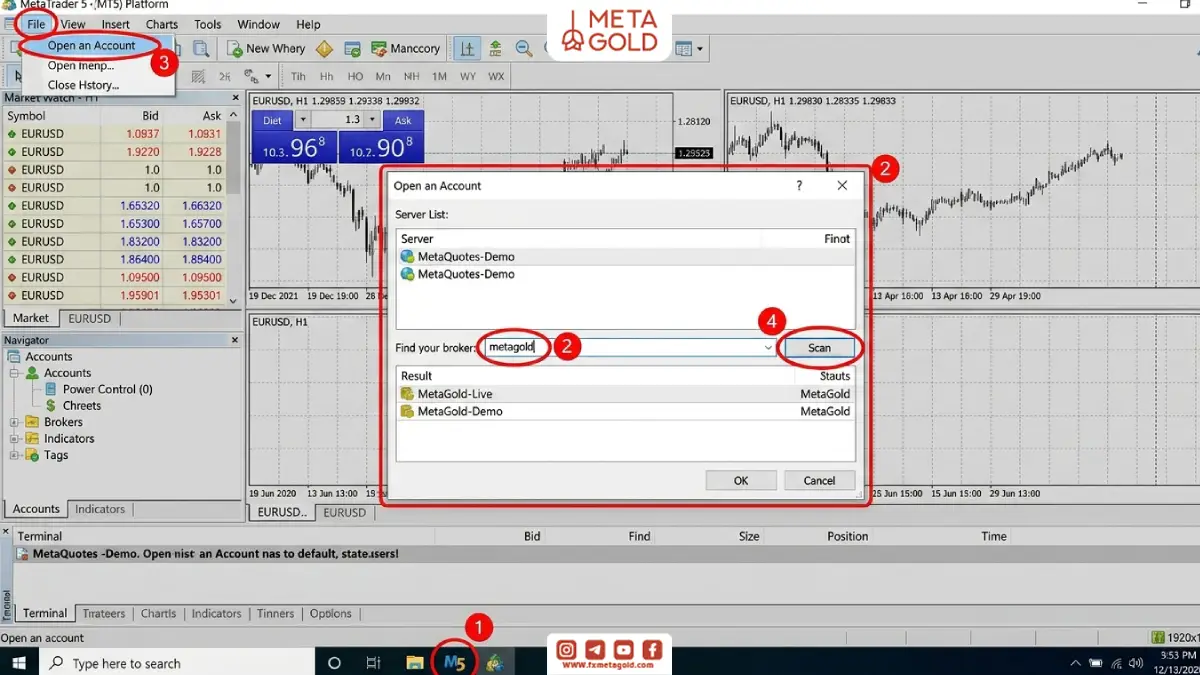Click the Cancel button in dialog

pos(819,480)
